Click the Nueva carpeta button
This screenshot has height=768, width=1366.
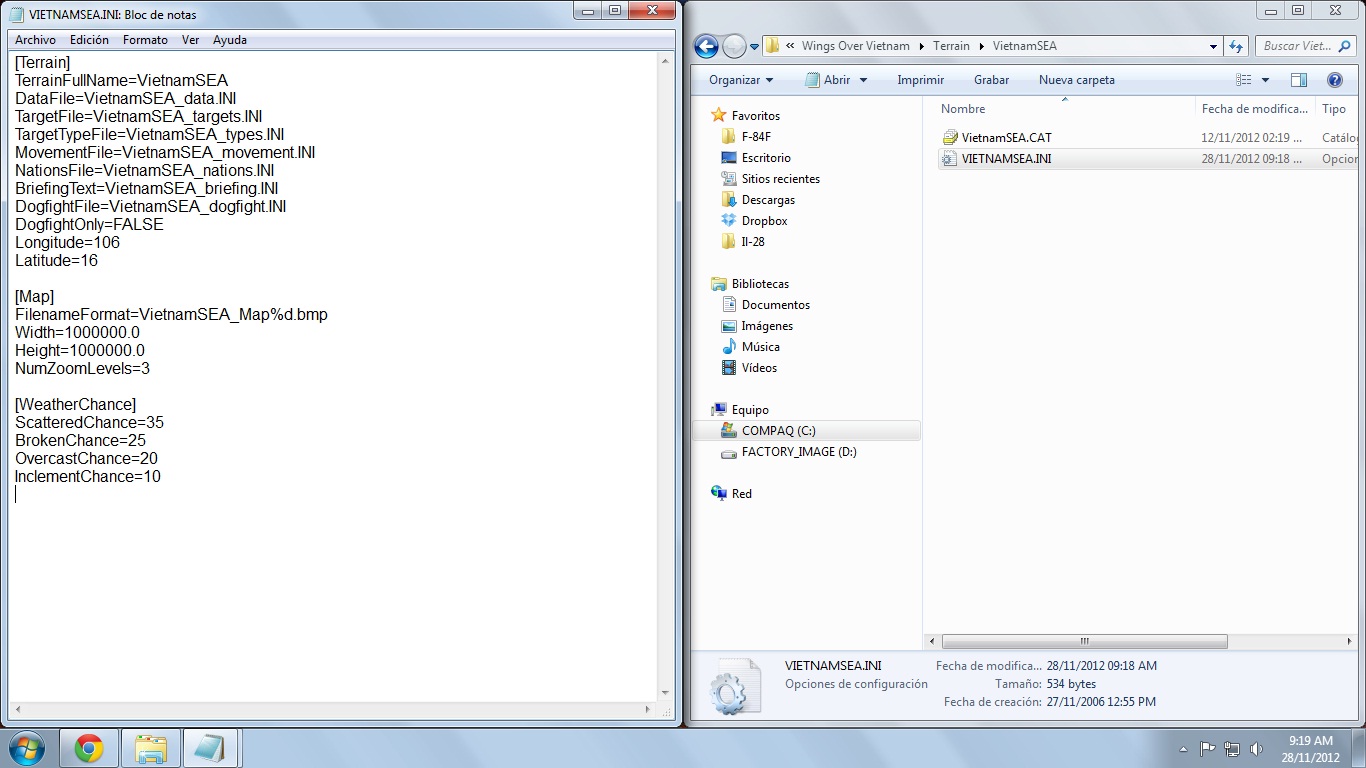(x=1076, y=80)
